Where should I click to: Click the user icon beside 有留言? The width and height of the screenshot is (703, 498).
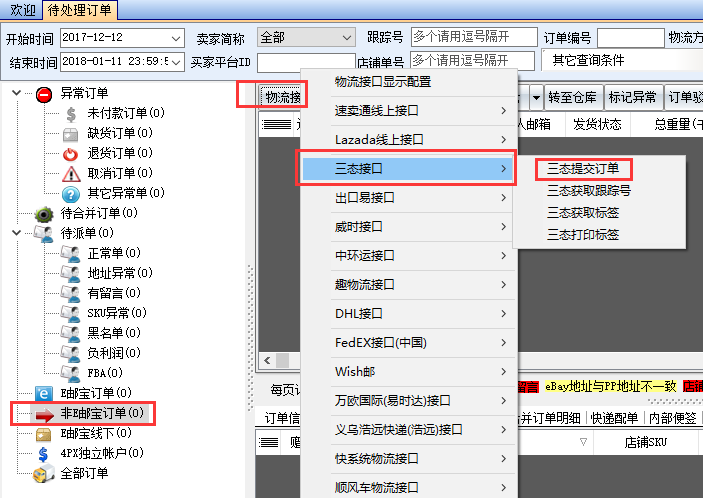pyautogui.click(x=70, y=294)
